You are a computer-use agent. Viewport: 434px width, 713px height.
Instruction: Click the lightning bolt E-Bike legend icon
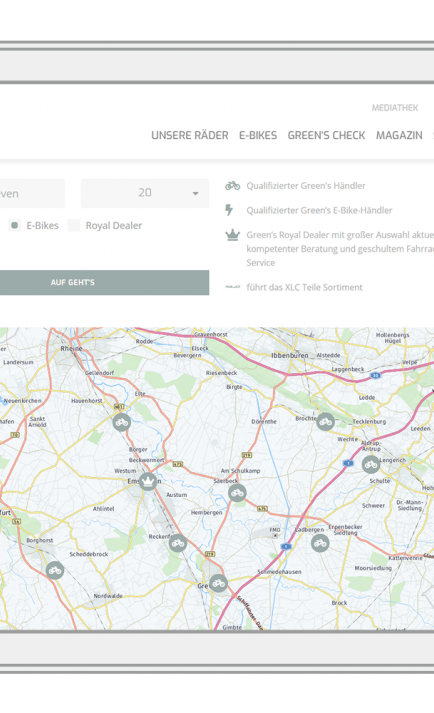pyautogui.click(x=229, y=210)
